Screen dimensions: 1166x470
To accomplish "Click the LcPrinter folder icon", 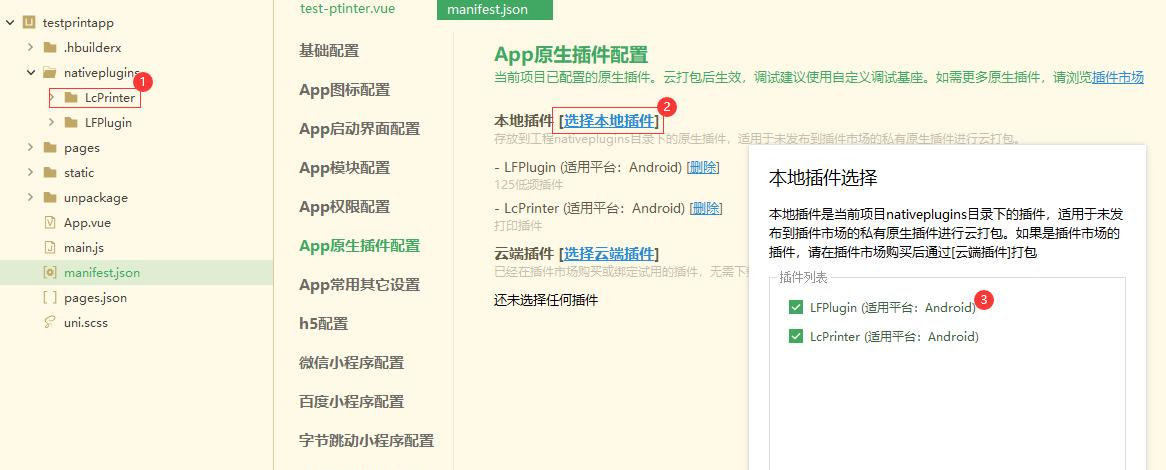I will pos(71,97).
